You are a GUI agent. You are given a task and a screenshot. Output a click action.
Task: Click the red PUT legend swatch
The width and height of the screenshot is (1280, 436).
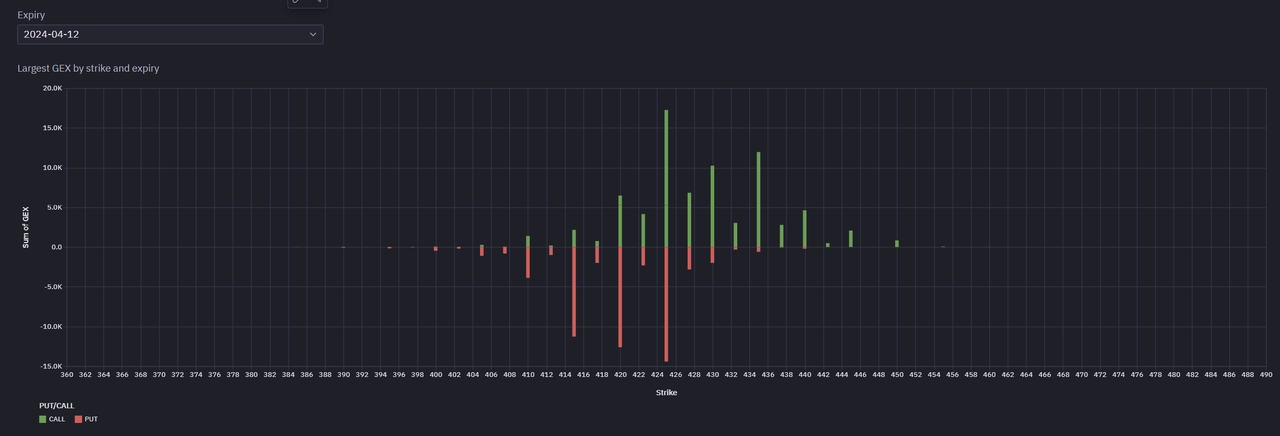click(79, 419)
